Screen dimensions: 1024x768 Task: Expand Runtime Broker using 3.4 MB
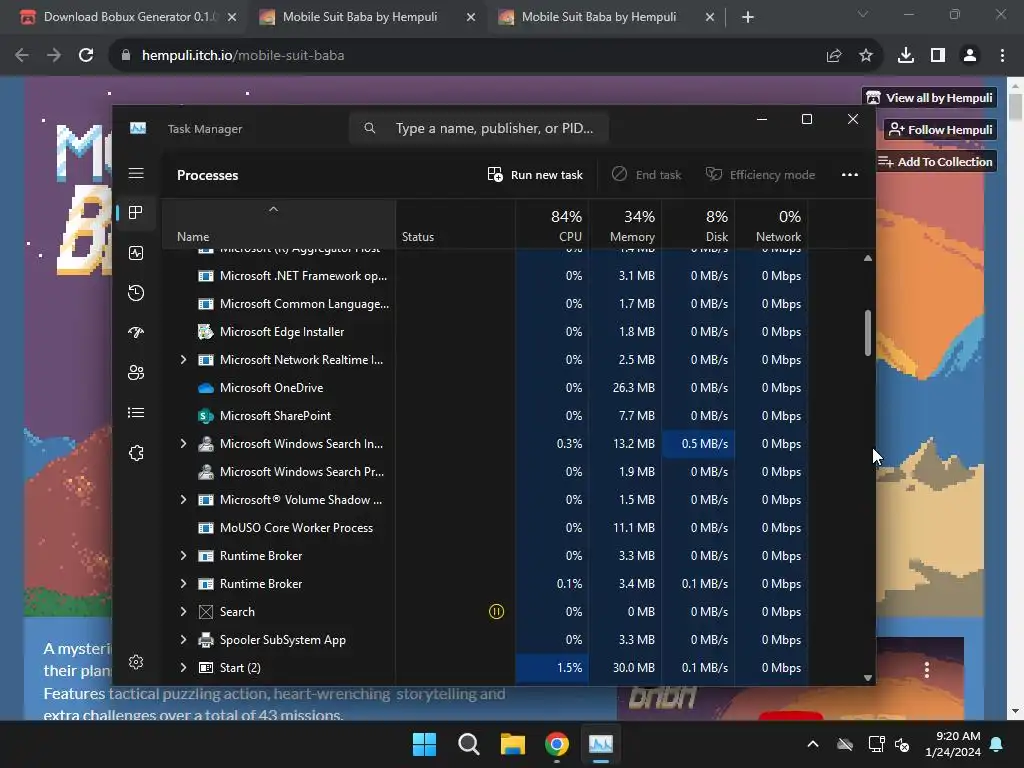pyautogui.click(x=184, y=584)
